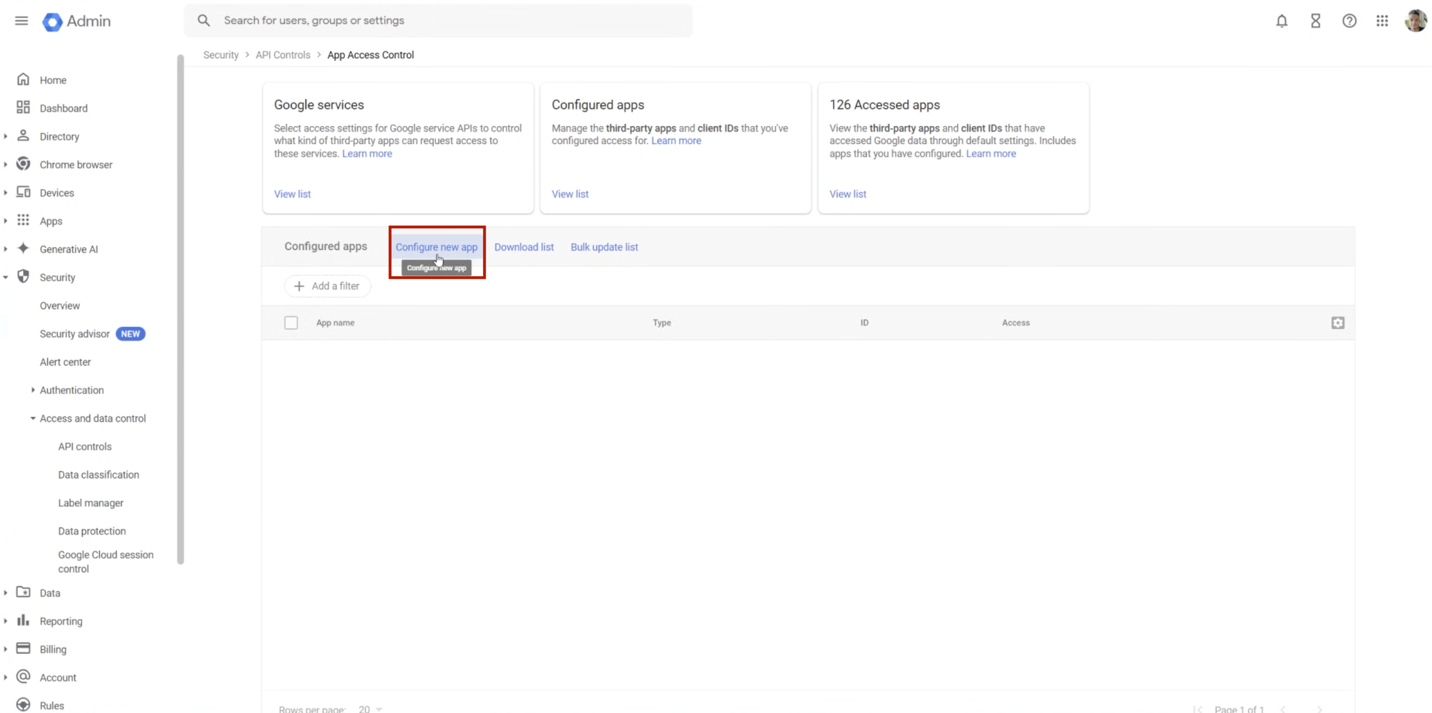Open Data protection in sidebar
This screenshot has width=1432, height=713.
point(92,531)
